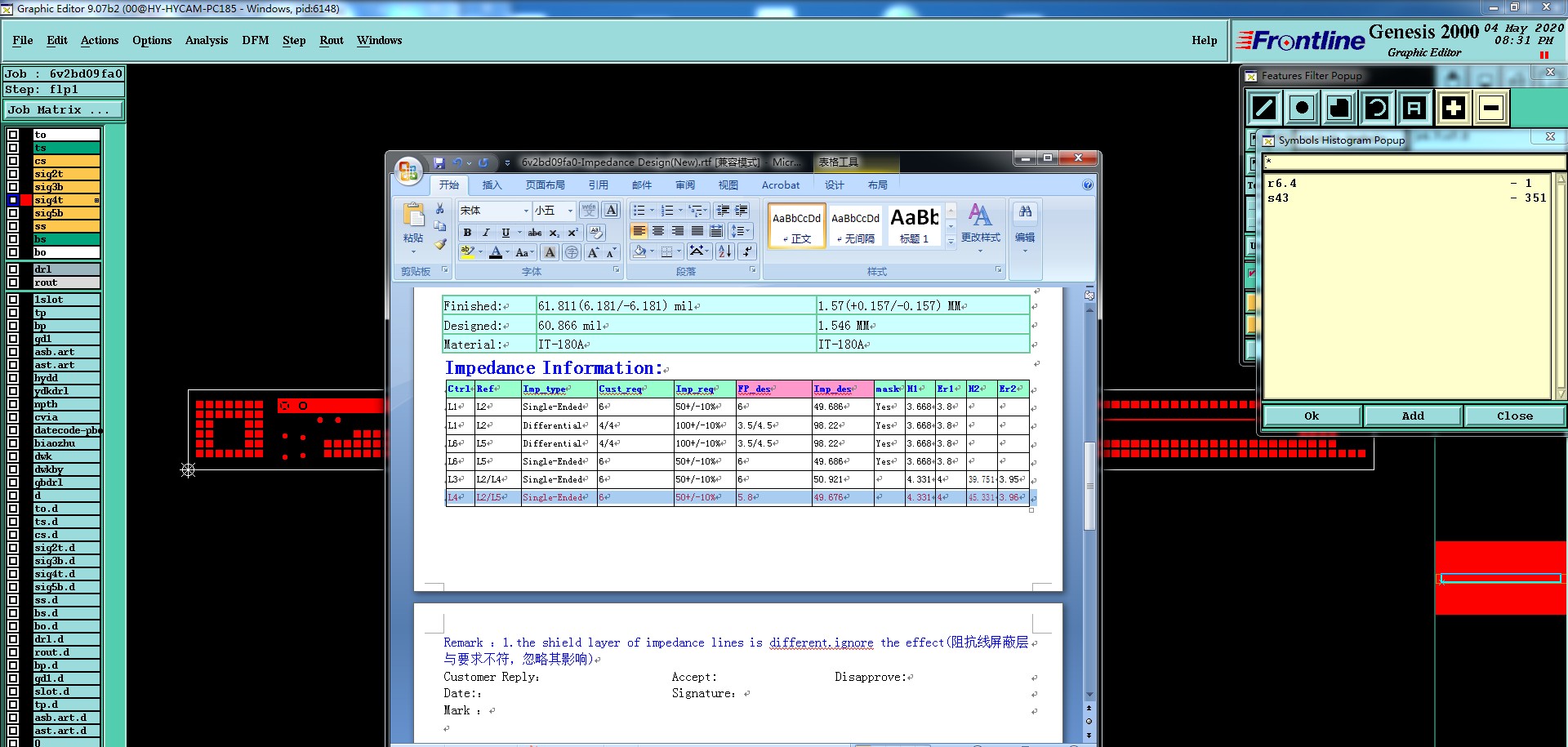Increase indent in Word paragraph group
1568x747 pixels.
[x=741, y=211]
